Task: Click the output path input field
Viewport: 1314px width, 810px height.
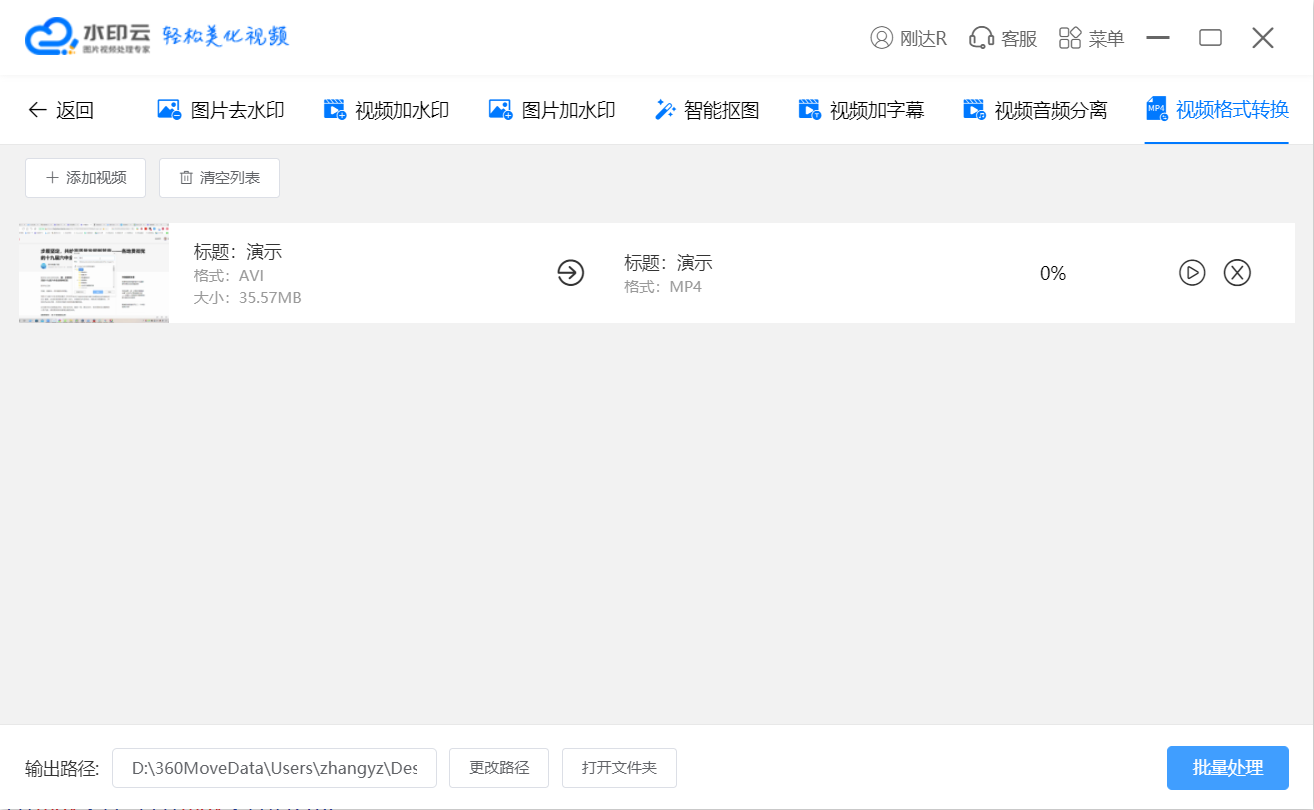Action: click(274, 768)
